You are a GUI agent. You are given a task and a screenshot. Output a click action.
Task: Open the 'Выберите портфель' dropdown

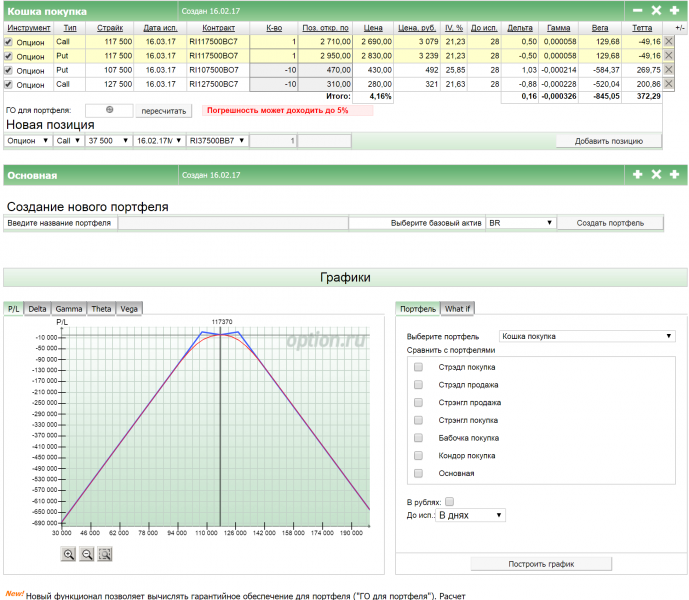pyautogui.click(x=587, y=337)
